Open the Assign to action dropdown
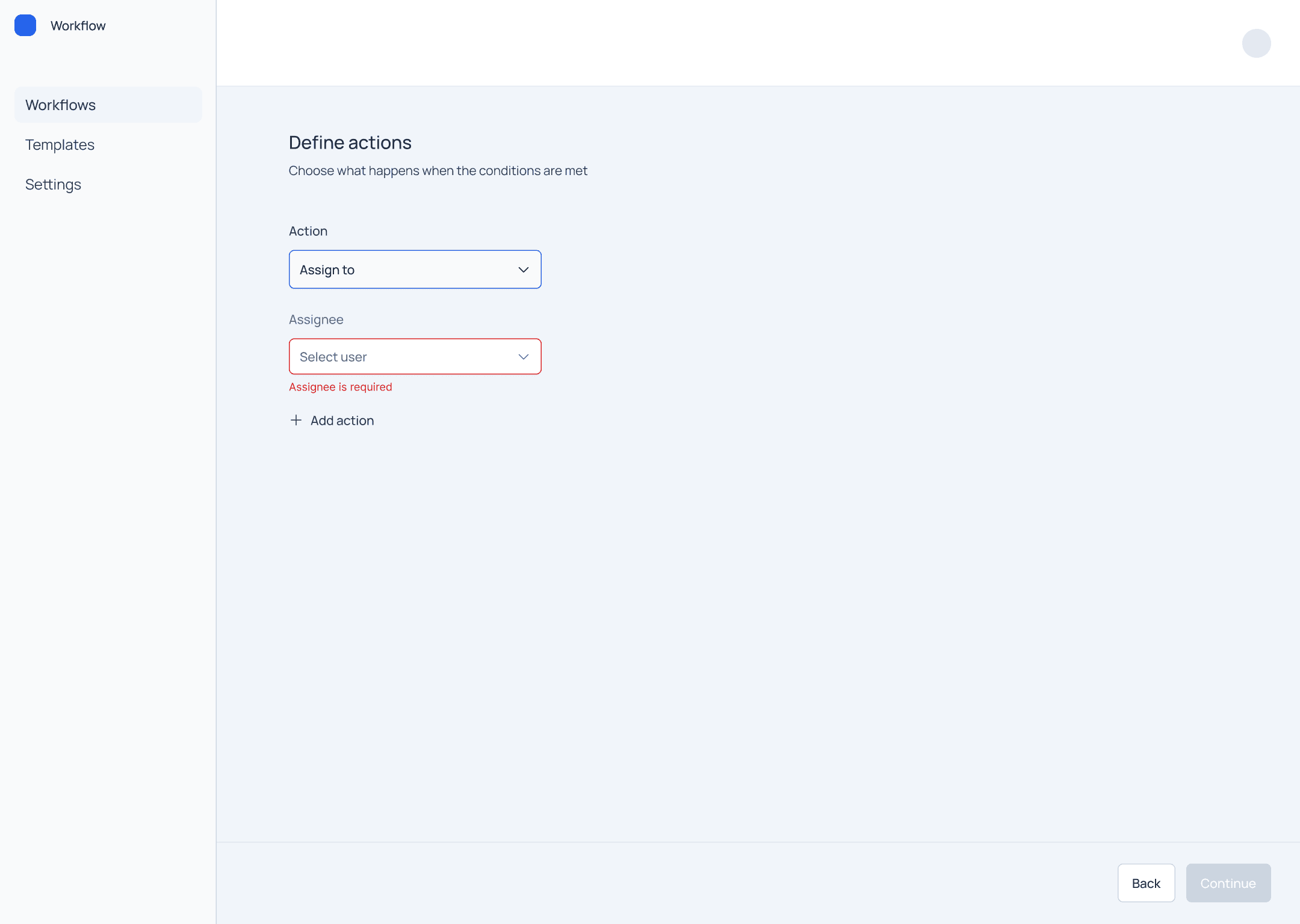Viewport: 1300px width, 924px height. (415, 269)
